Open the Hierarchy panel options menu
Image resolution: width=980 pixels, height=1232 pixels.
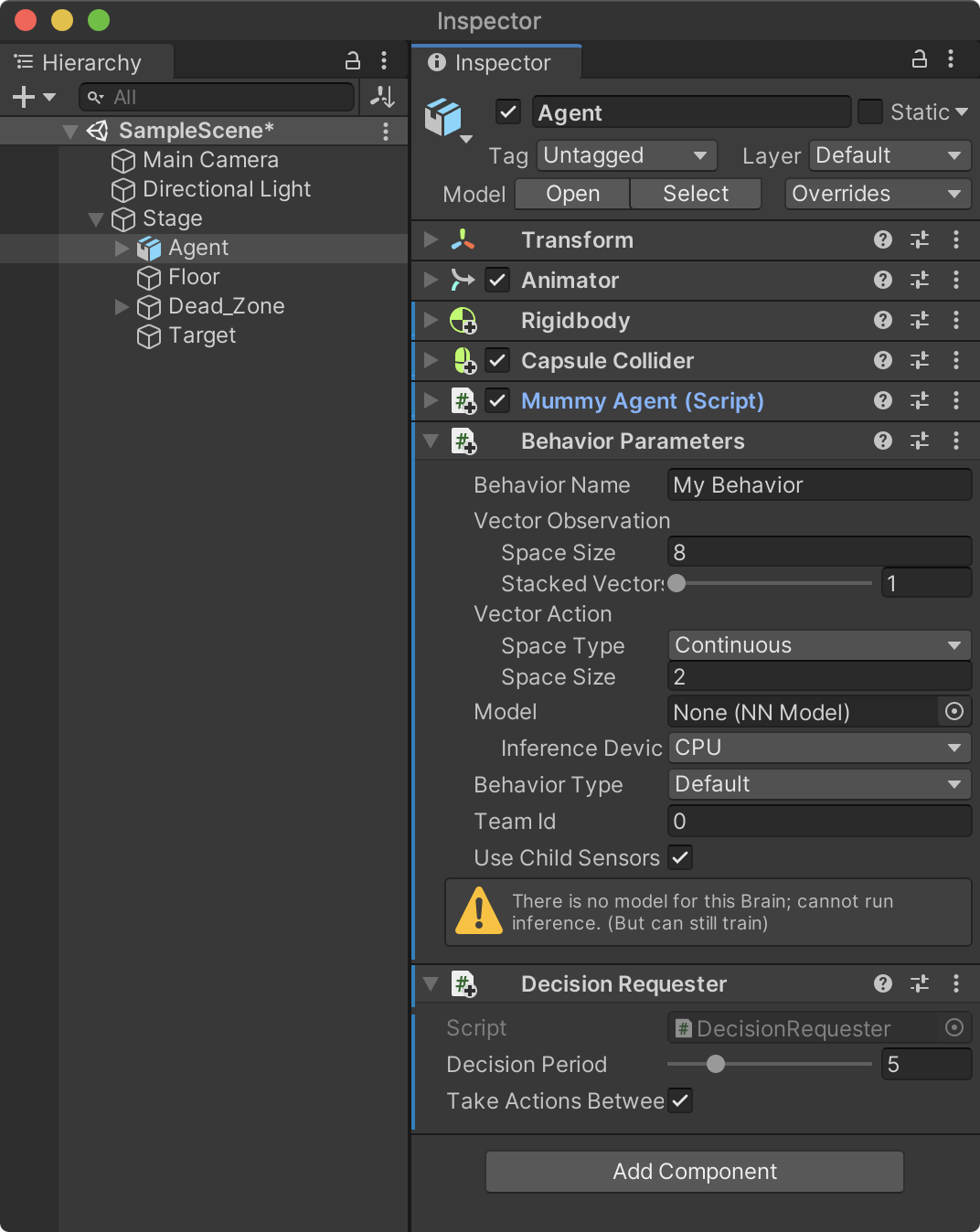[384, 61]
